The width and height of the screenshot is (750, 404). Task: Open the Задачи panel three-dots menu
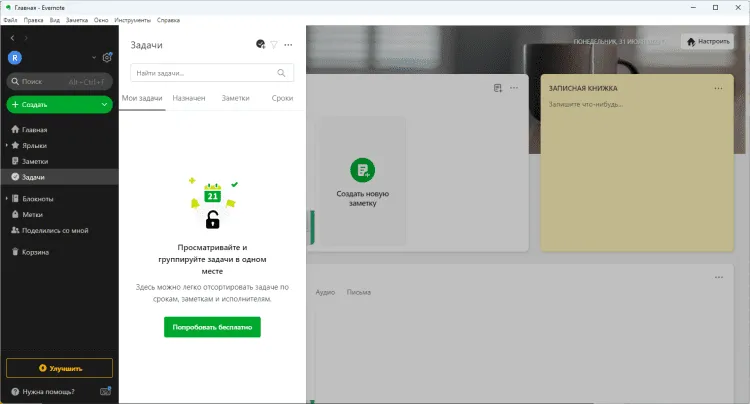289,45
